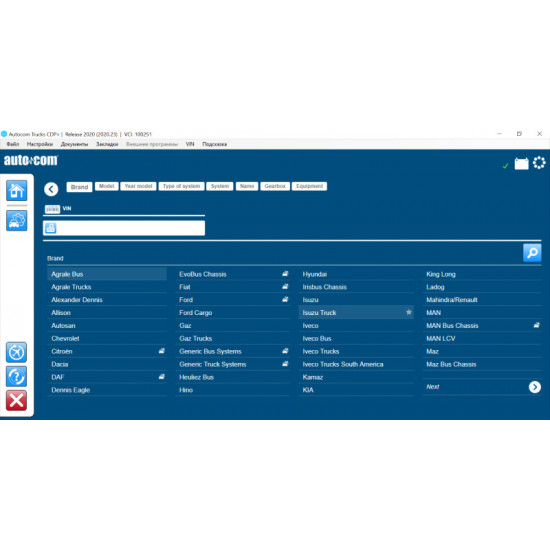Viewport: 550px width, 550px height.
Task: Open the Документы menu
Action: (74, 144)
